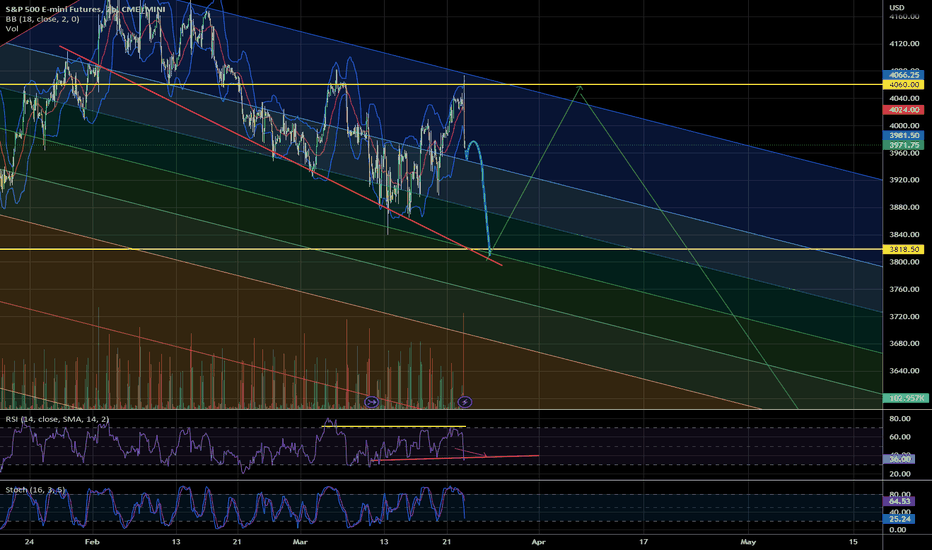
Task: Click the 3920.00 price scale value
Action: (904, 180)
